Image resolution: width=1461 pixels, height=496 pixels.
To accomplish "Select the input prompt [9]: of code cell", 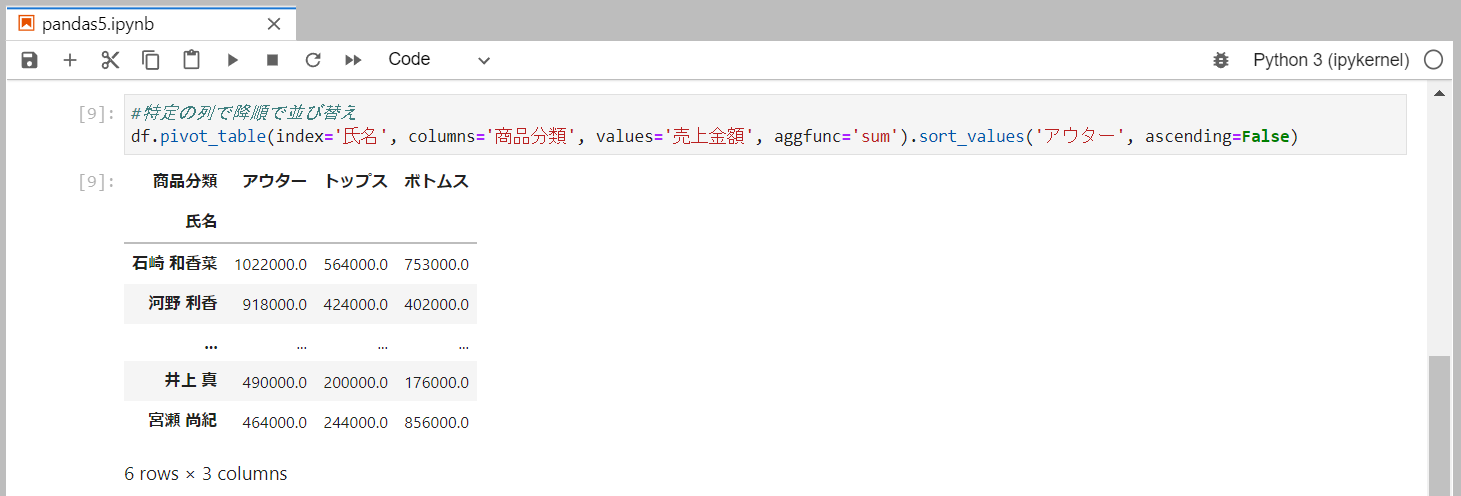I will (x=96, y=113).
